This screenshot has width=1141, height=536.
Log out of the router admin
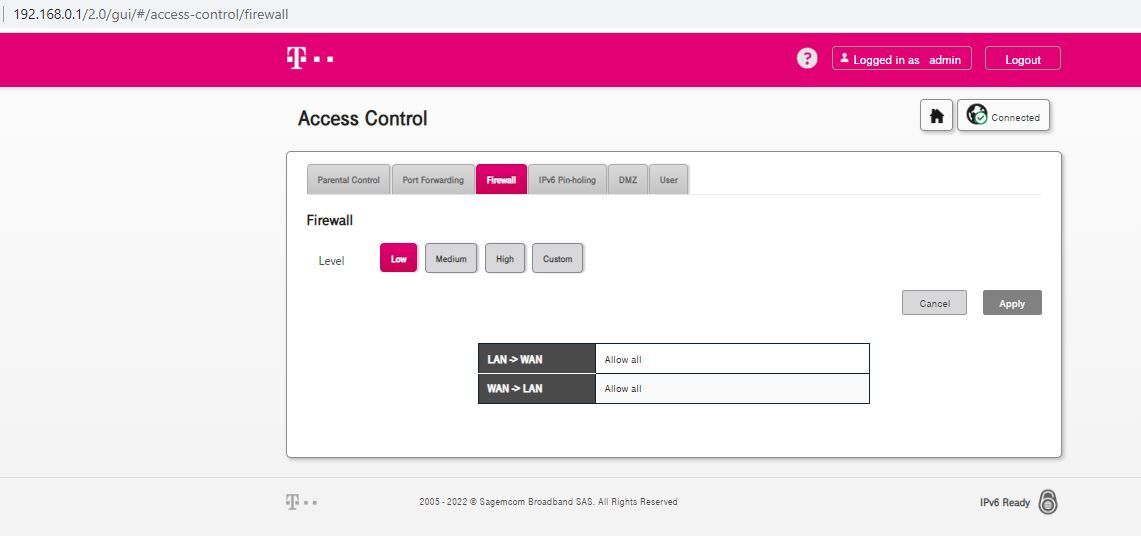[x=1022, y=59]
